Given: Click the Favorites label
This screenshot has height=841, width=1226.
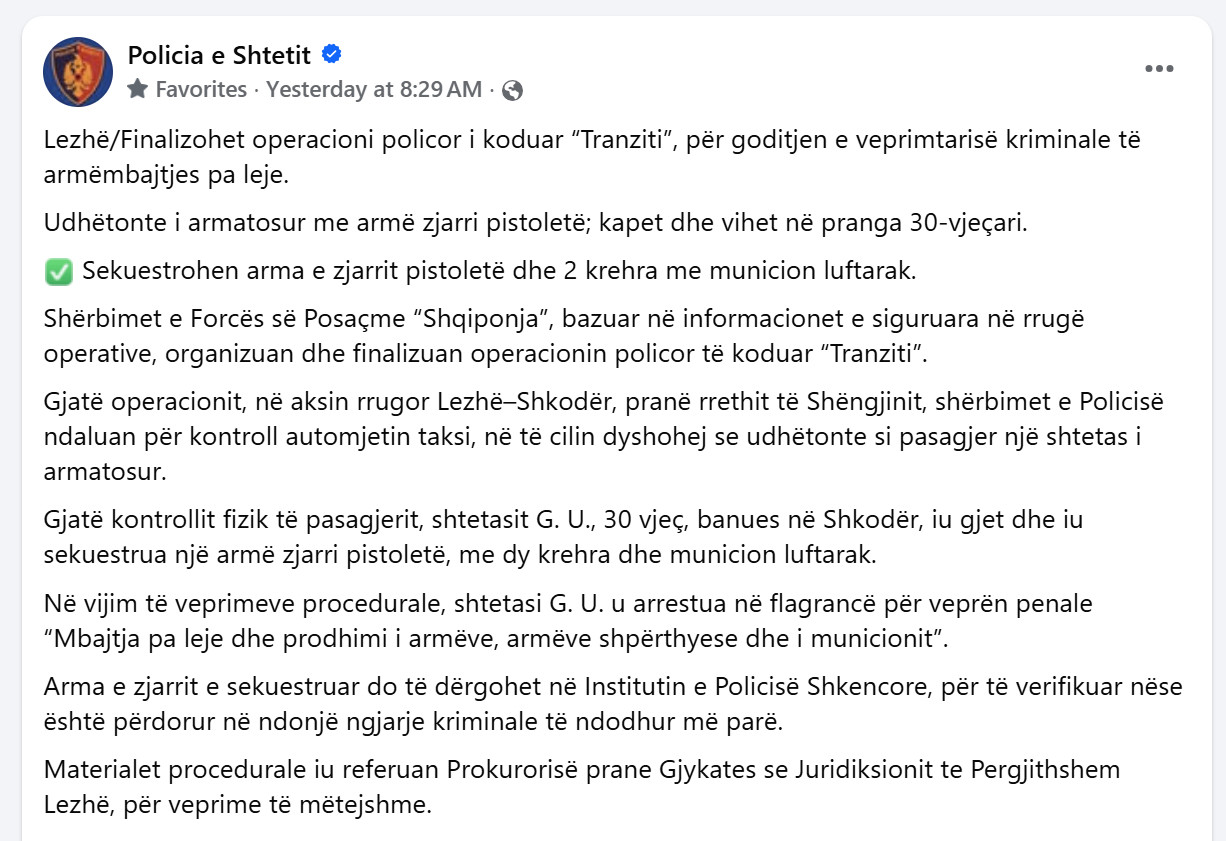Looking at the screenshot, I should click(x=201, y=89).
